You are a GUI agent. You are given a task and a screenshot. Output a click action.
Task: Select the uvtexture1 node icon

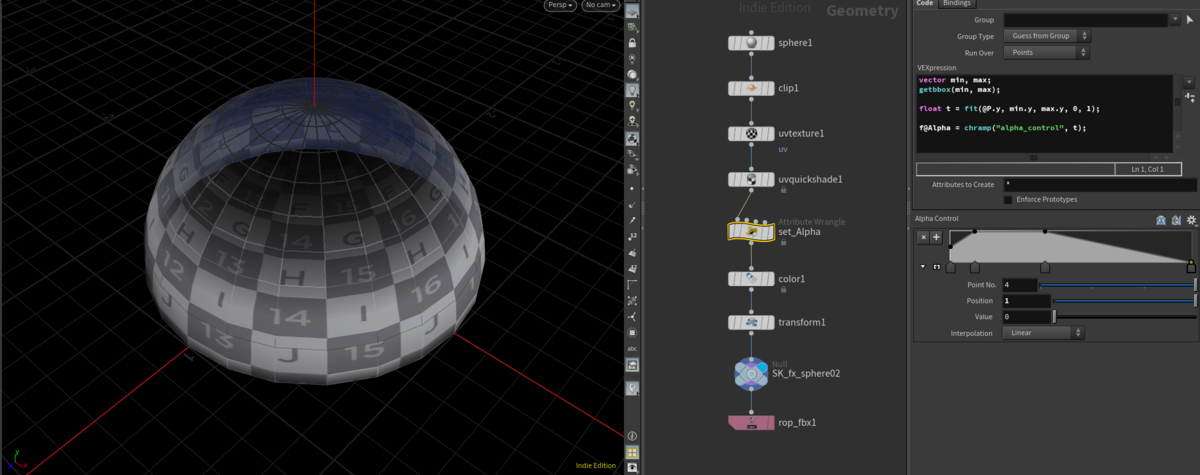751,133
